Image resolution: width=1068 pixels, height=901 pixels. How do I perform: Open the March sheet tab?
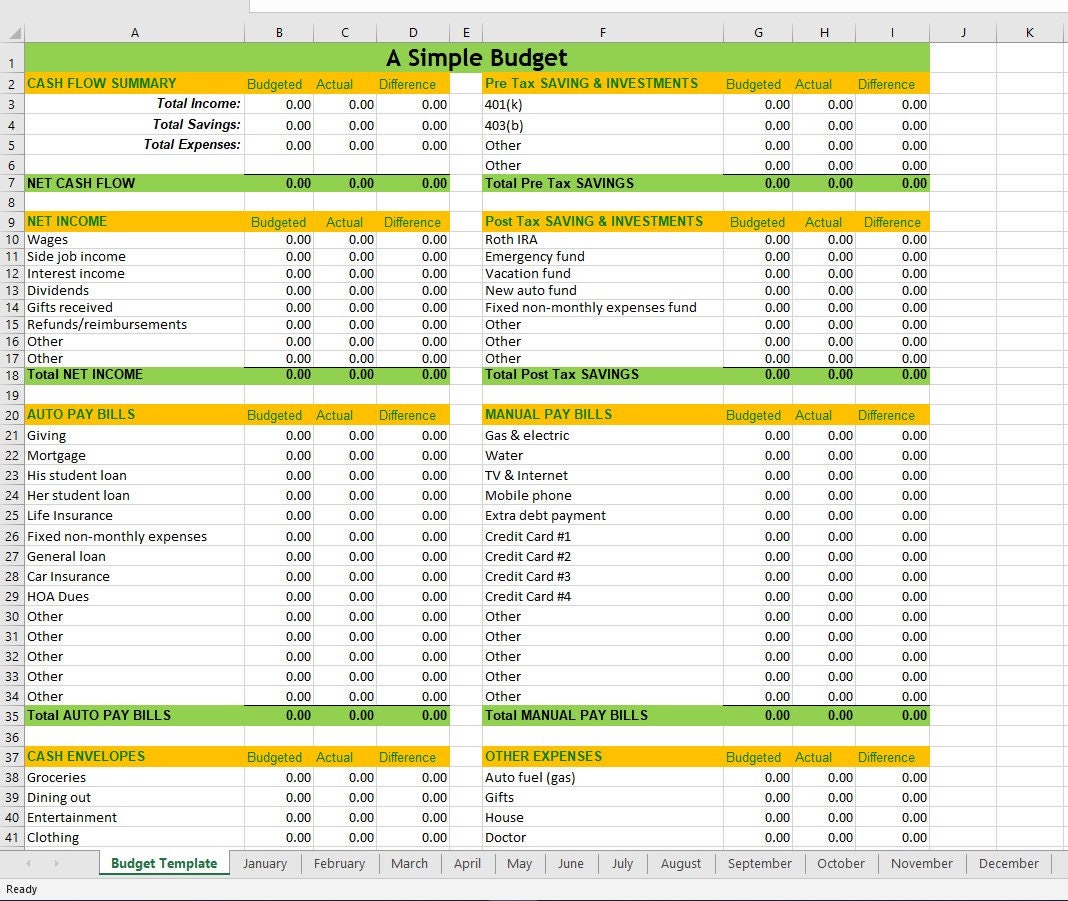(x=409, y=864)
